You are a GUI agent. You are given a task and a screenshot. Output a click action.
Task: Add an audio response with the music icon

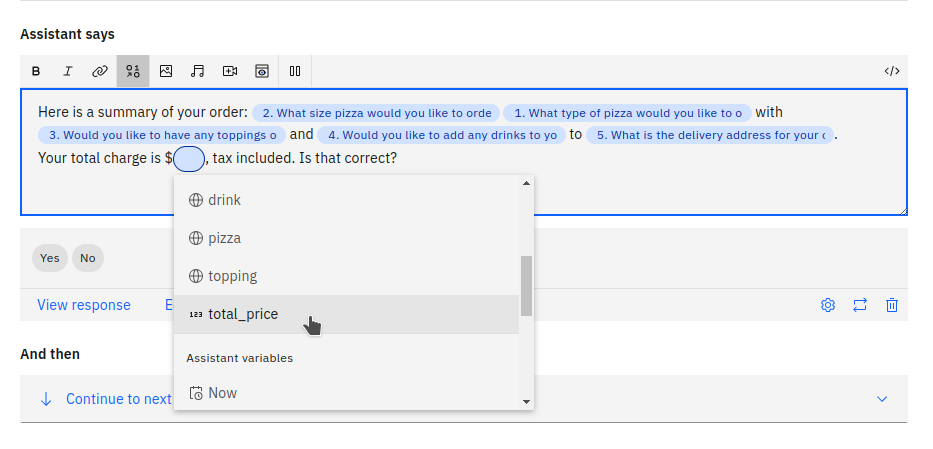coord(198,71)
